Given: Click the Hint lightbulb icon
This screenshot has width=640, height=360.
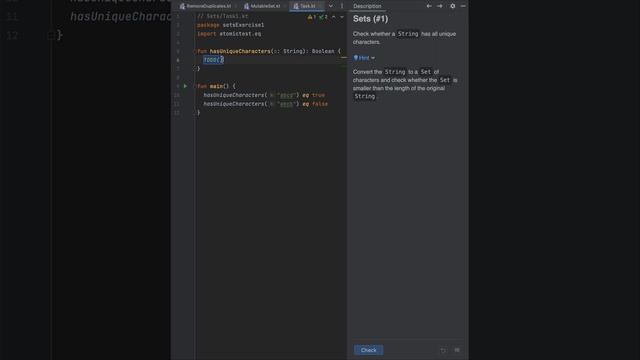Looking at the screenshot, I should pos(356,58).
